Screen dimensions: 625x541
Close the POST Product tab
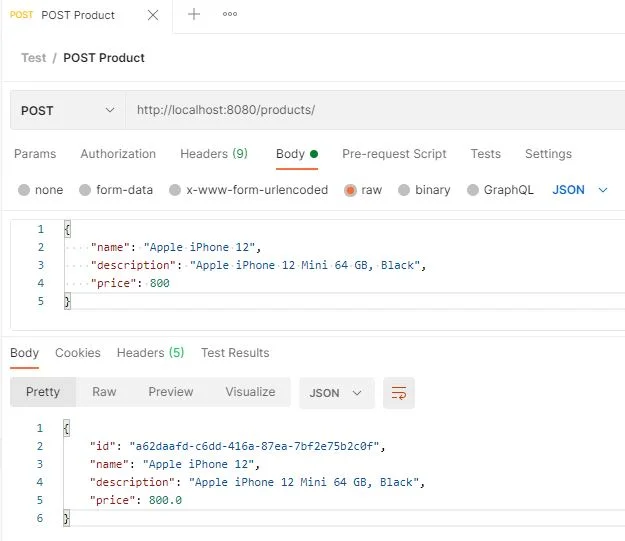(x=153, y=15)
